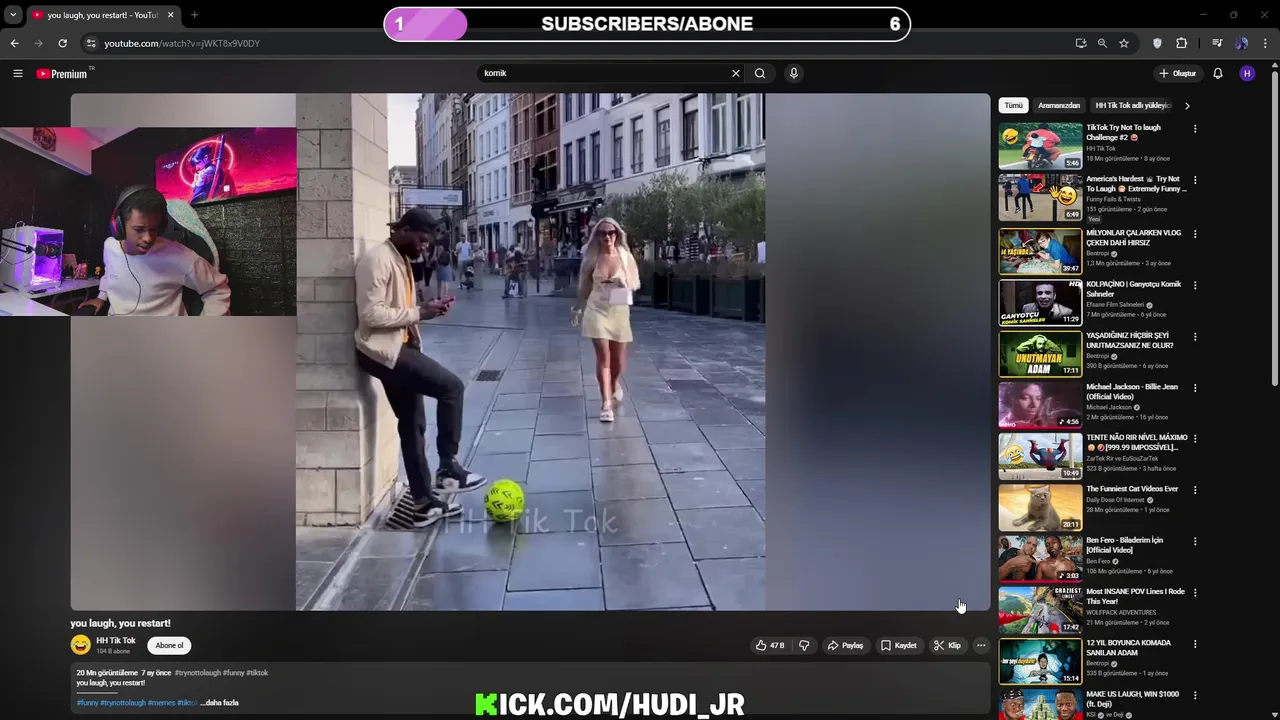Show more filter chips with the right arrow
This screenshot has height=720, width=1280.
tap(1187, 105)
